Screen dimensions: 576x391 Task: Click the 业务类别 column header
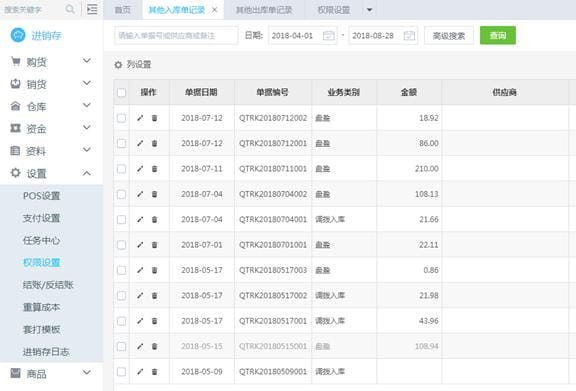[343, 92]
